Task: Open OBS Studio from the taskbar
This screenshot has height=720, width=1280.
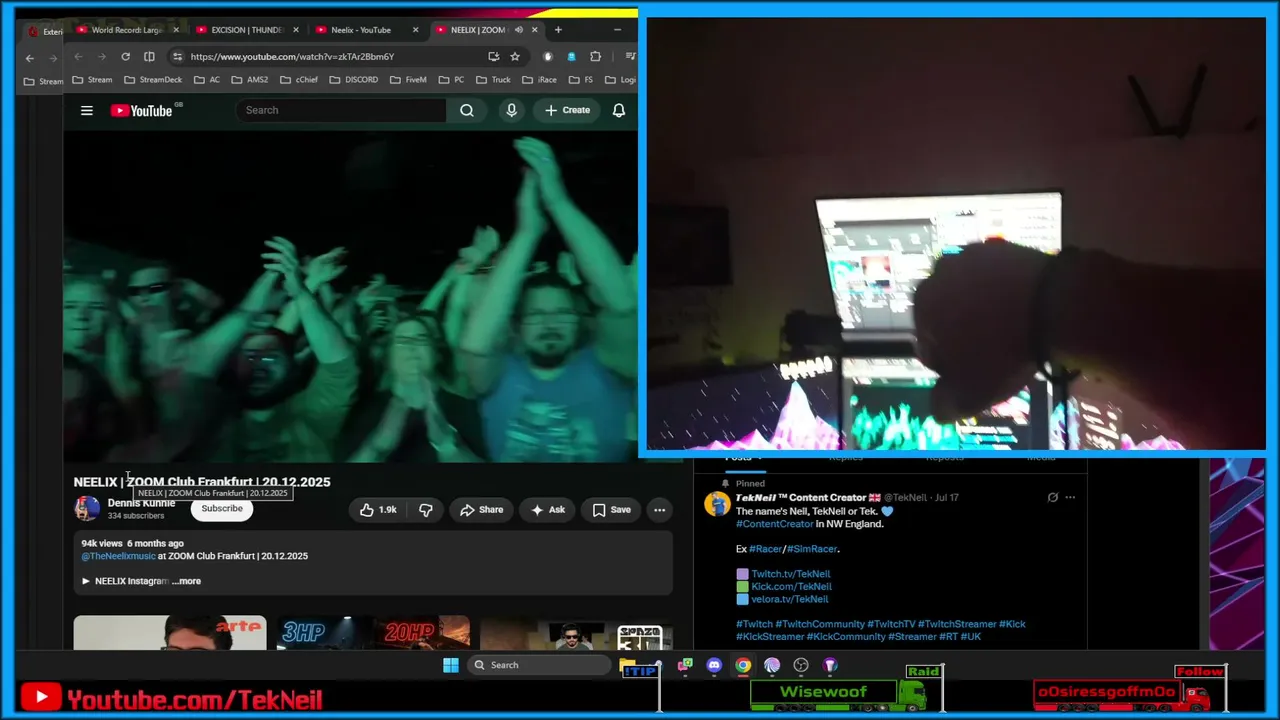Action: click(x=801, y=665)
